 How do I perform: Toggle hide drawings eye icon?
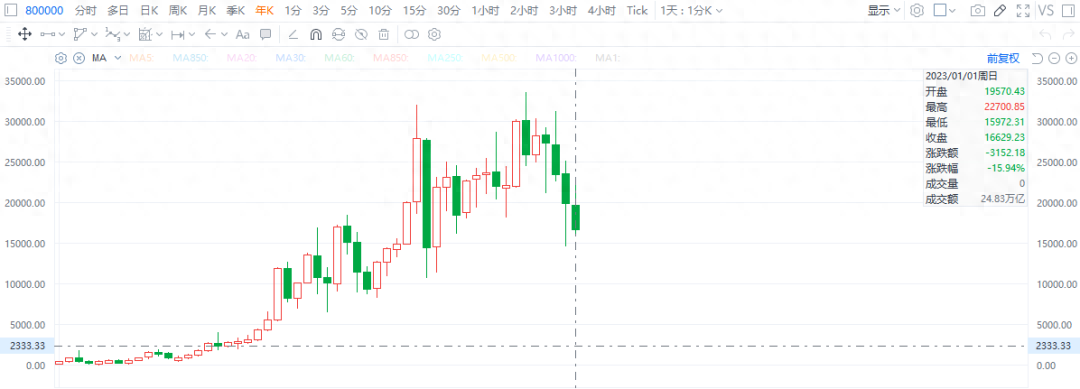pyautogui.click(x=361, y=34)
